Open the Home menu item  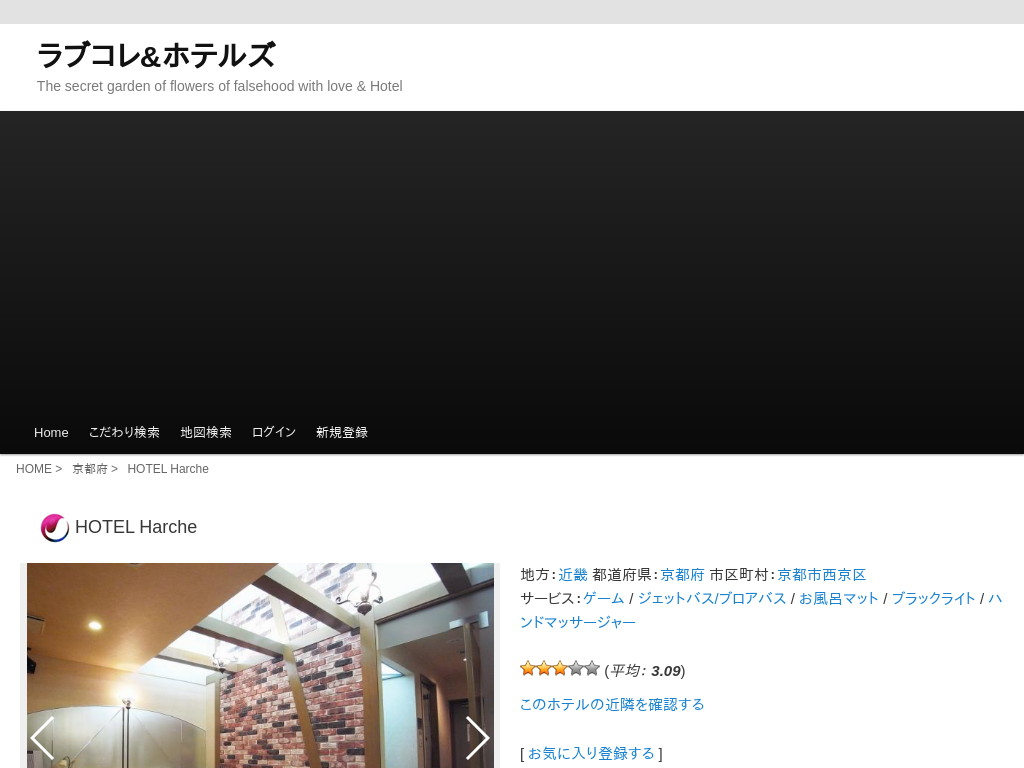pos(51,432)
